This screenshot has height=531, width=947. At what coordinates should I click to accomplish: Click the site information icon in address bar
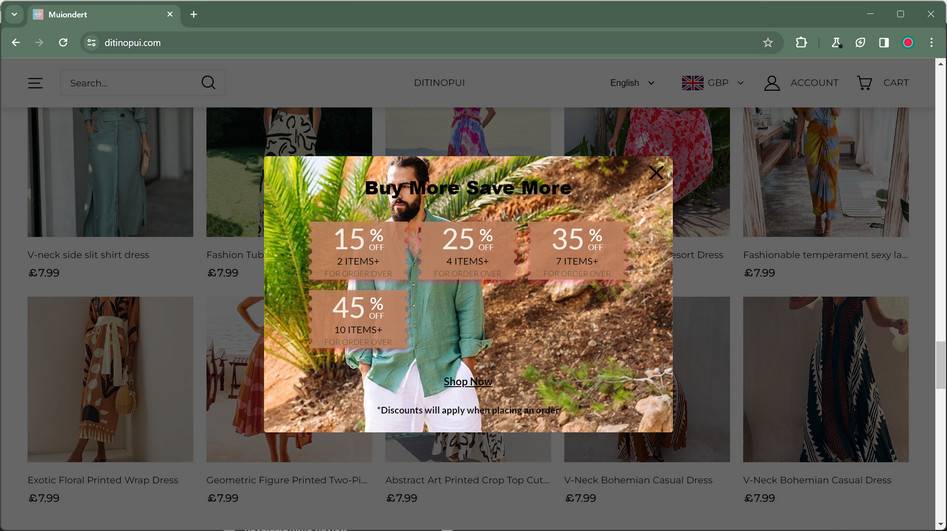point(91,42)
